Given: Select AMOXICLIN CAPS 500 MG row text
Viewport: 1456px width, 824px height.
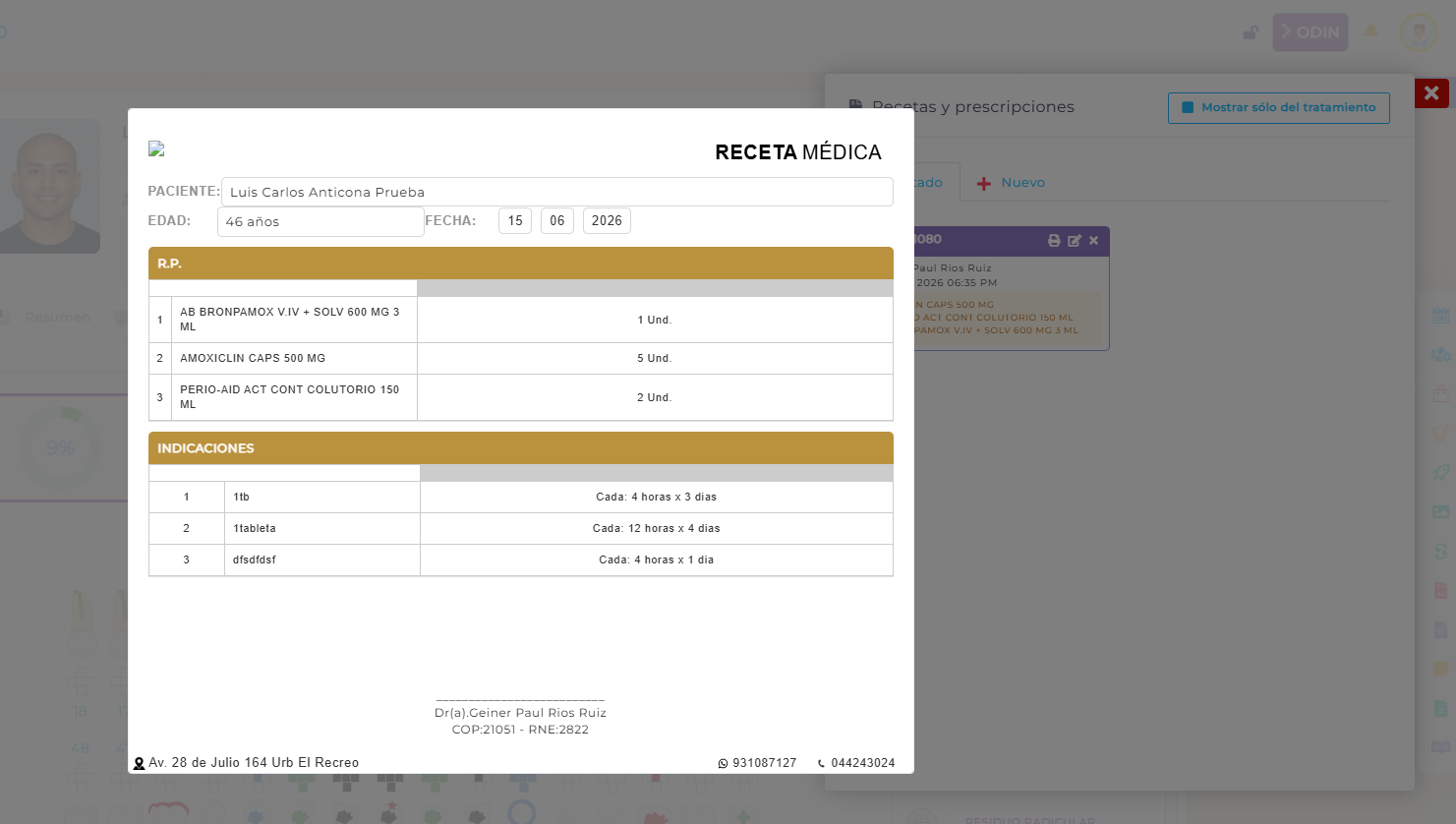Looking at the screenshot, I should tap(253, 359).
